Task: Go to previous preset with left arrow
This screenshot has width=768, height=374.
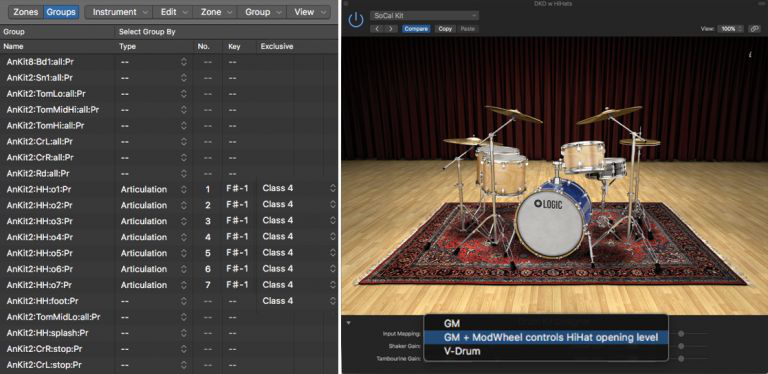Action: click(377, 29)
